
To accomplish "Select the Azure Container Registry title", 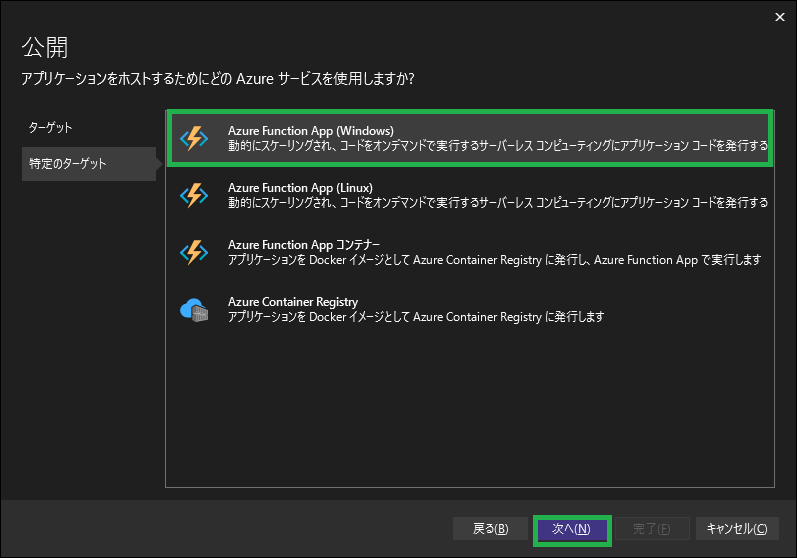I will [292, 302].
